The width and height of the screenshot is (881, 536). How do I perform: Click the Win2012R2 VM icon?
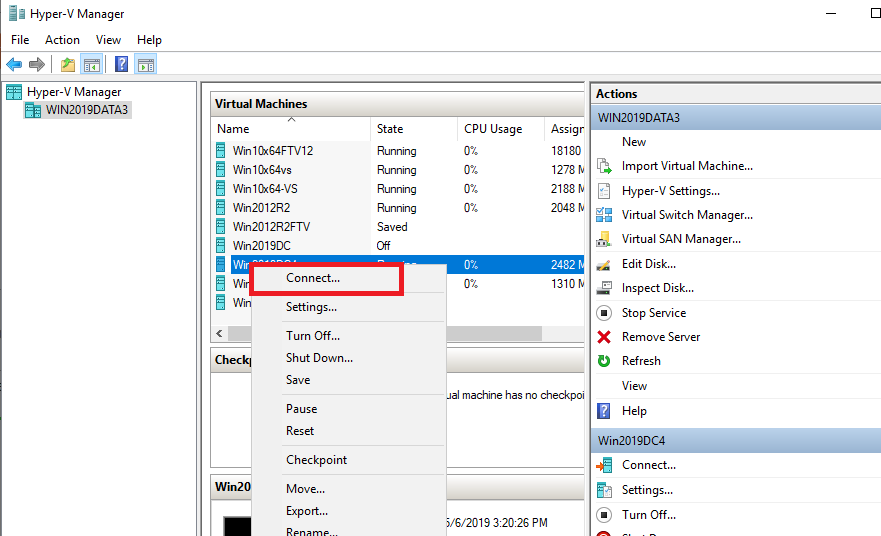(x=221, y=208)
